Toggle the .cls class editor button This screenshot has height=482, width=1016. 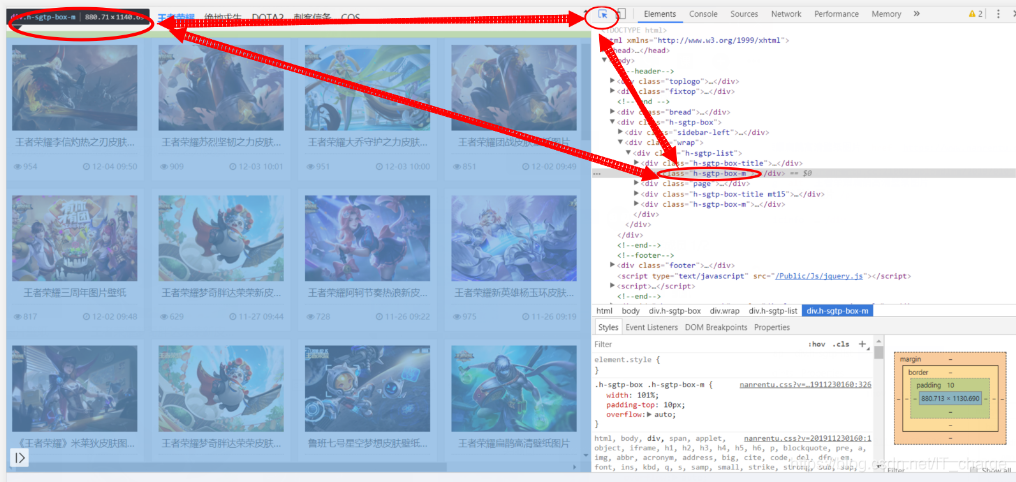tap(841, 344)
